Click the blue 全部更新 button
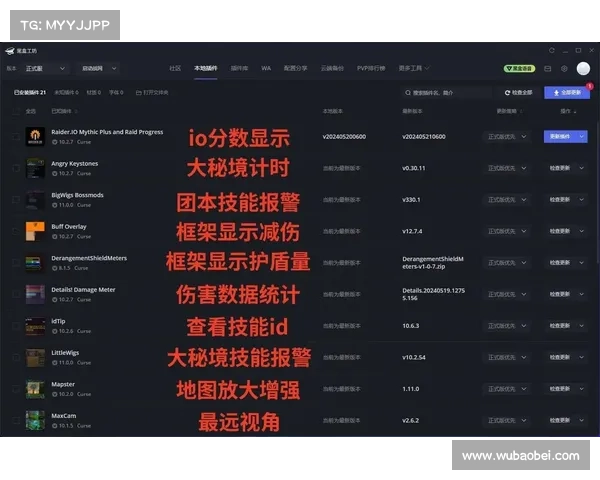The height and width of the screenshot is (480, 600). point(566,92)
